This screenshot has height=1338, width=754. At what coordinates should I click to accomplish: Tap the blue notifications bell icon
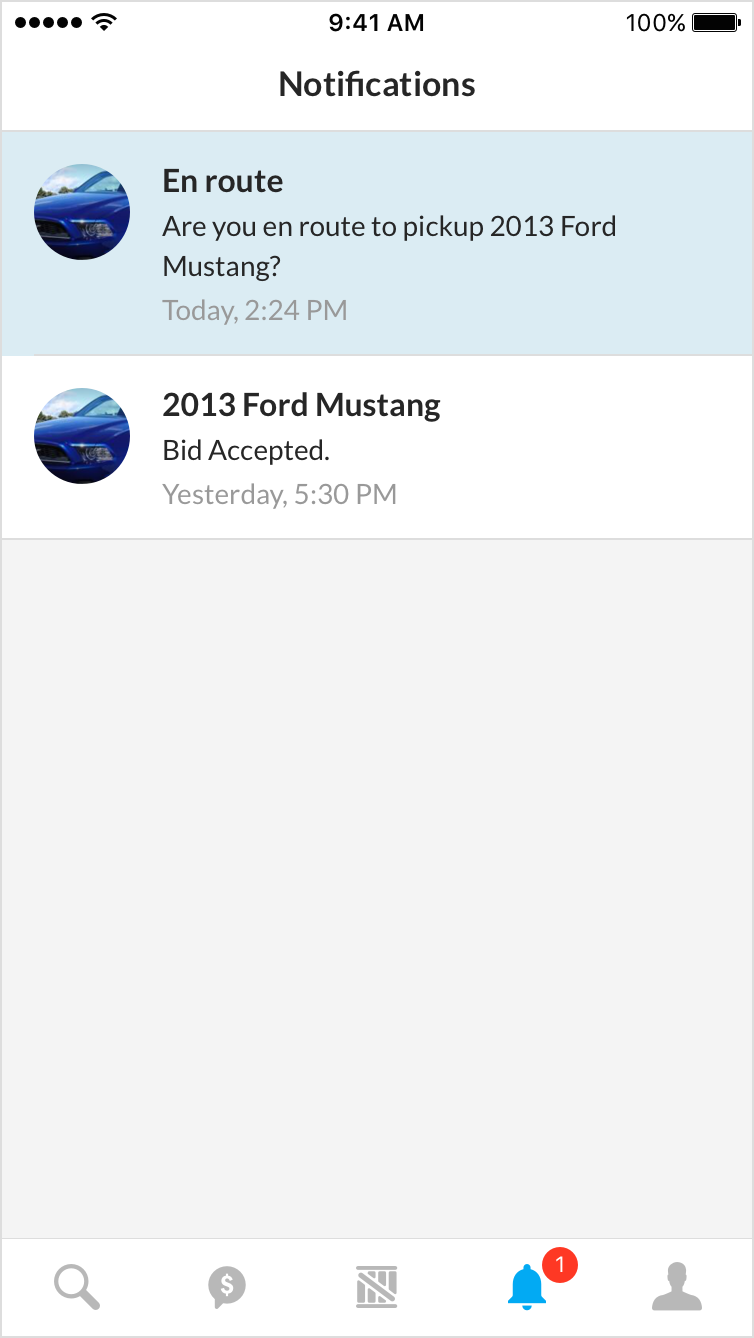(x=526, y=1287)
